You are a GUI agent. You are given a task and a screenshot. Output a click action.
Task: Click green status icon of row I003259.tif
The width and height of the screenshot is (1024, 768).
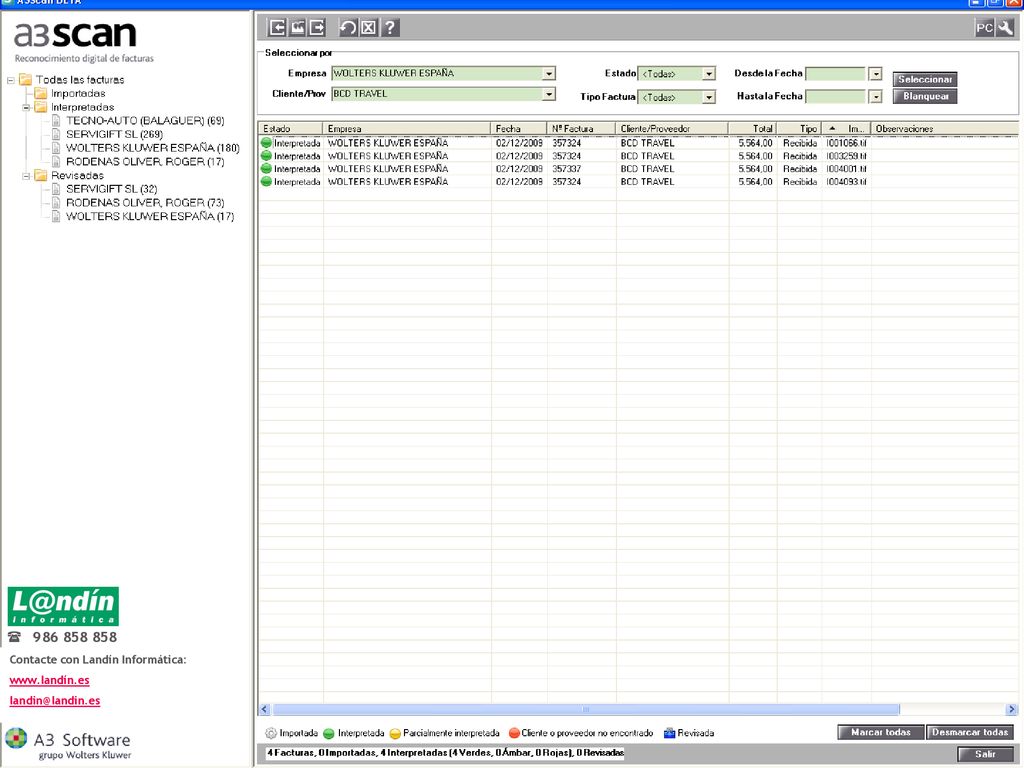pos(266,155)
